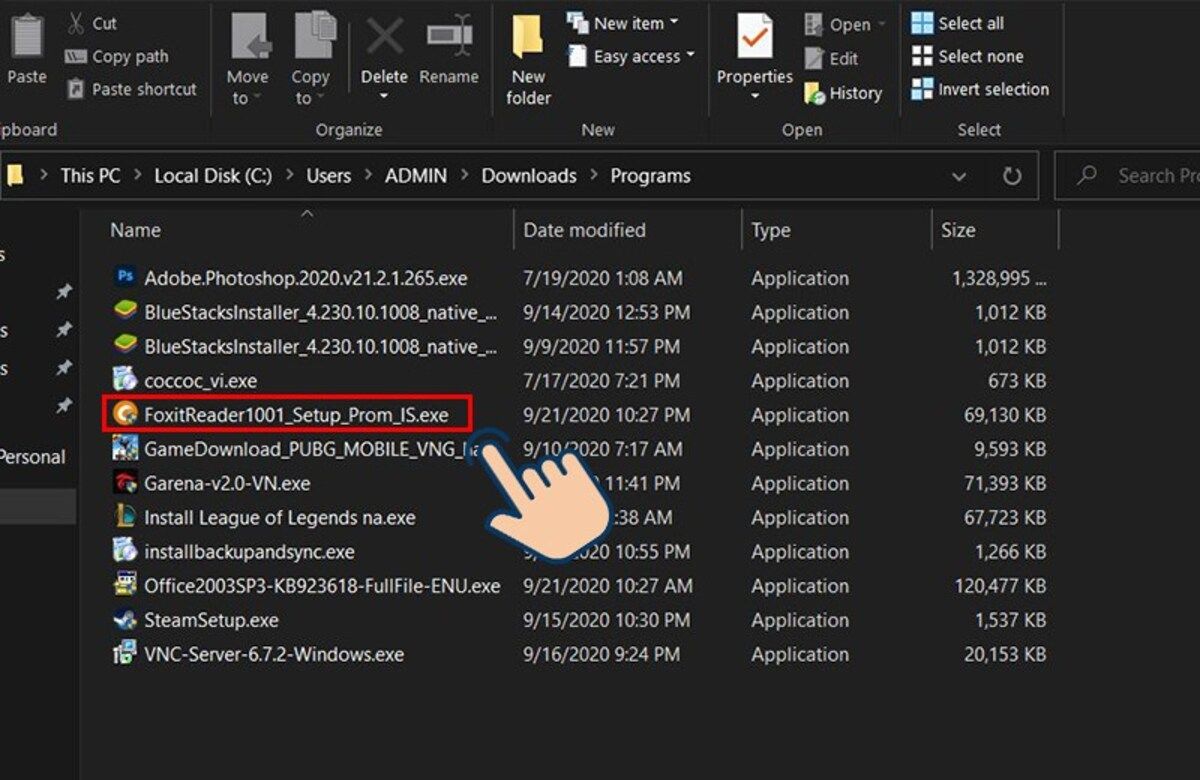The height and width of the screenshot is (780, 1200).
Task: Select the Adobe Photoshop installer file
Action: coord(306,278)
